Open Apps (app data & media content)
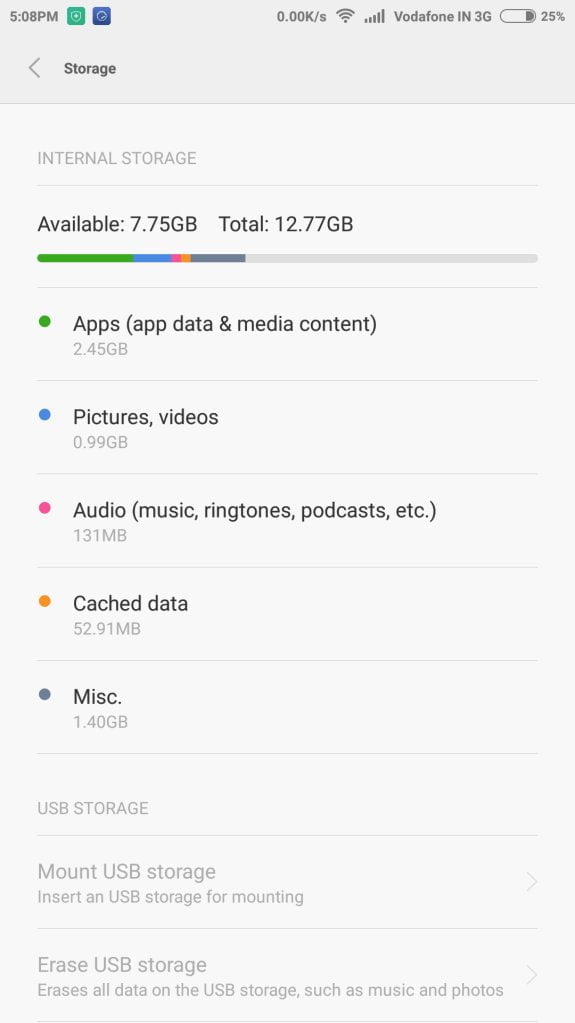Viewport: 575px width, 1023px height. (287, 334)
